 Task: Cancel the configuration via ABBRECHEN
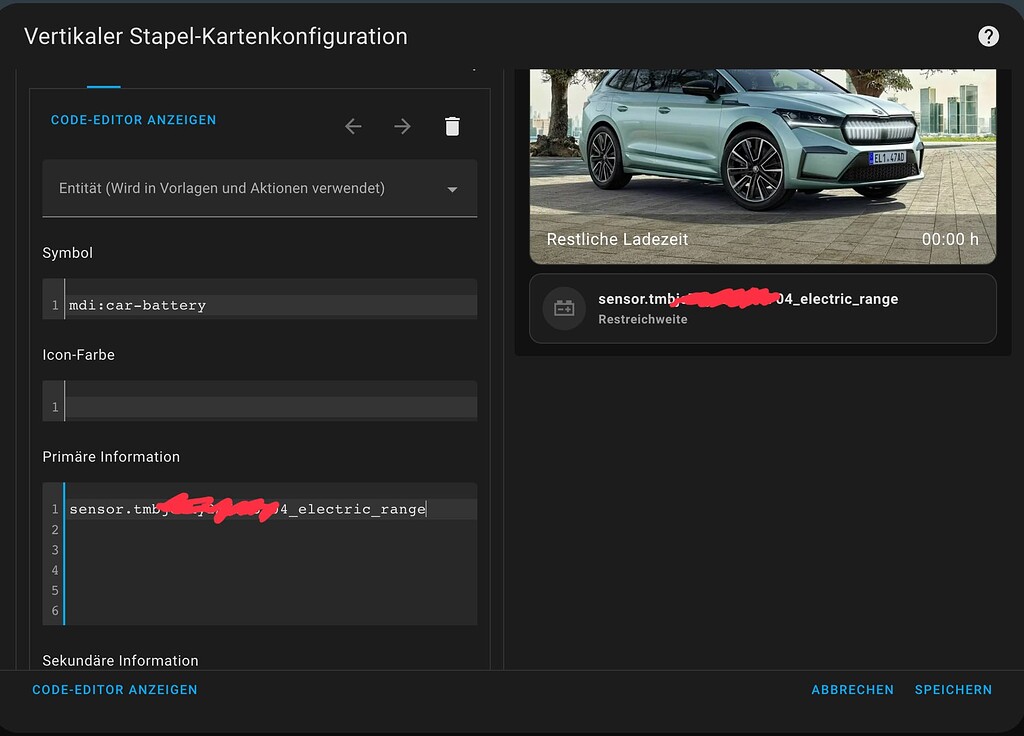coord(852,690)
